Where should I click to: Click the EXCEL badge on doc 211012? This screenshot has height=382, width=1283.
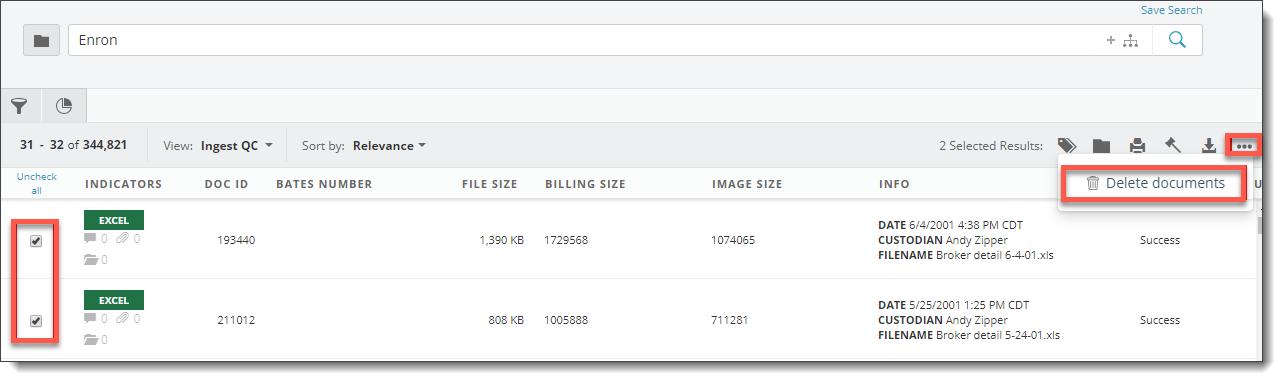[x=114, y=300]
